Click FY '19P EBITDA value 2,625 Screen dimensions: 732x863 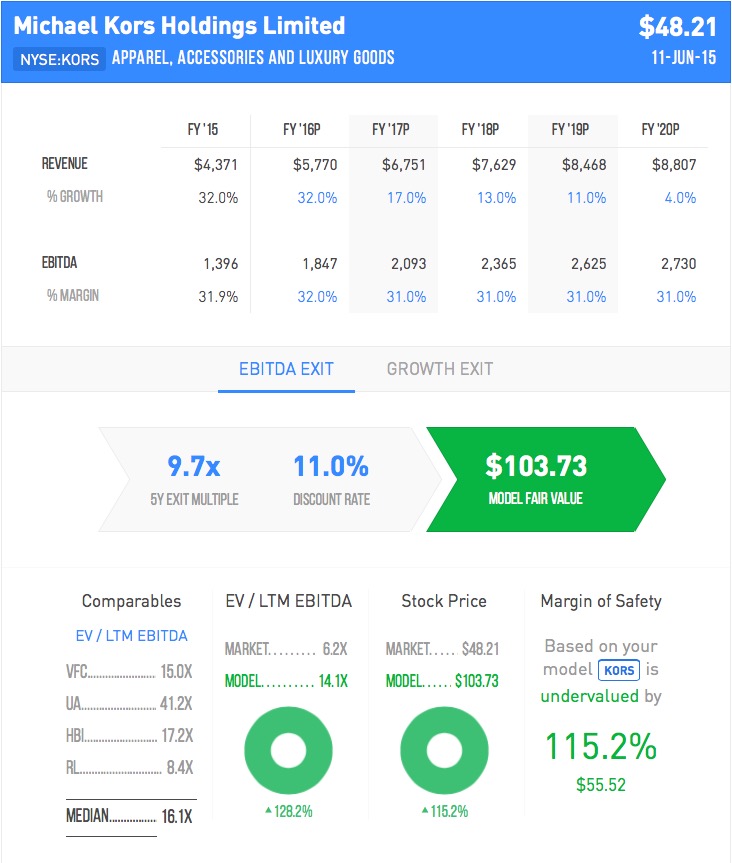[589, 264]
